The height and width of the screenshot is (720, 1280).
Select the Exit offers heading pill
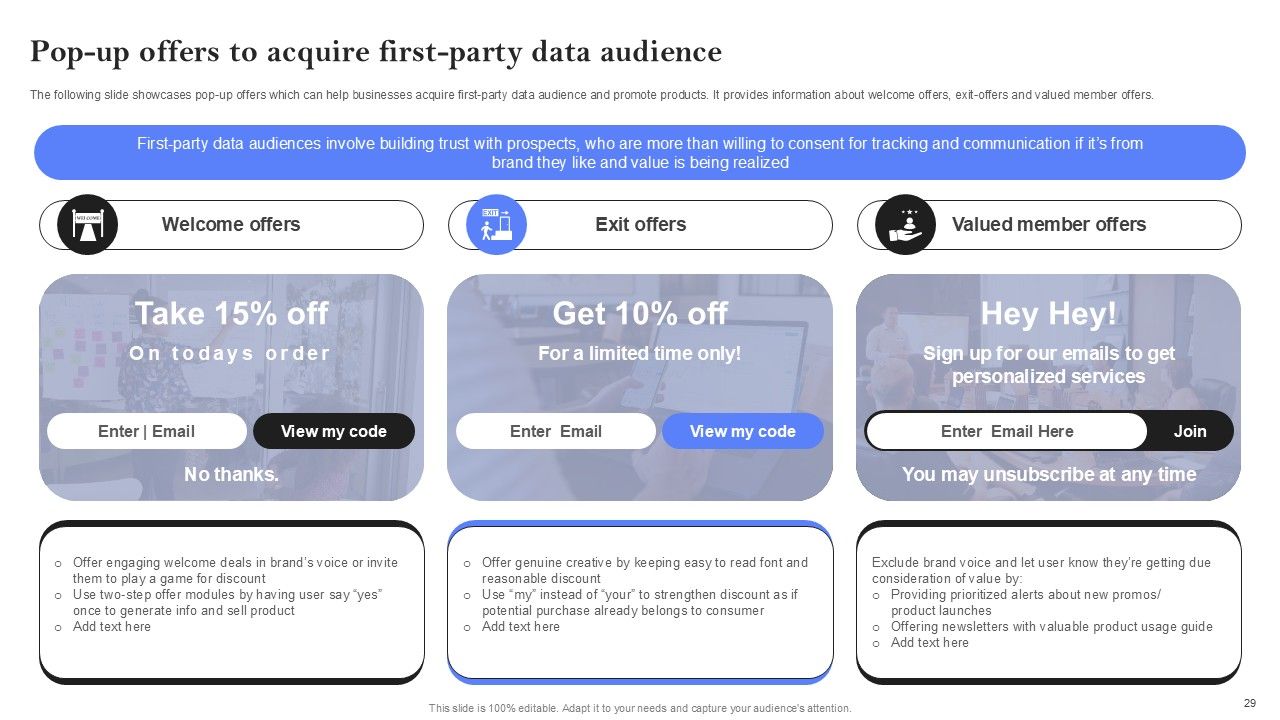641,224
